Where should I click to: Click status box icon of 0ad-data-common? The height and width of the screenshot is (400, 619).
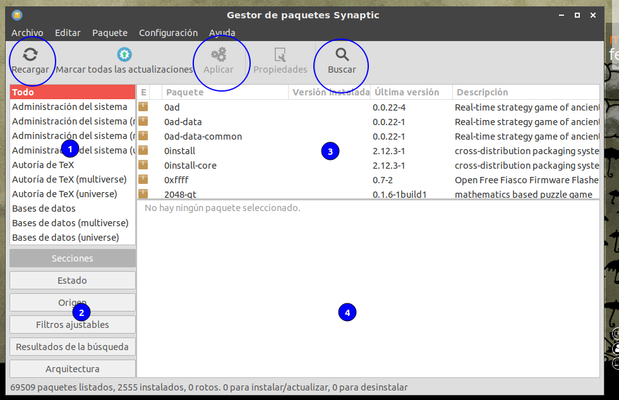(x=143, y=136)
